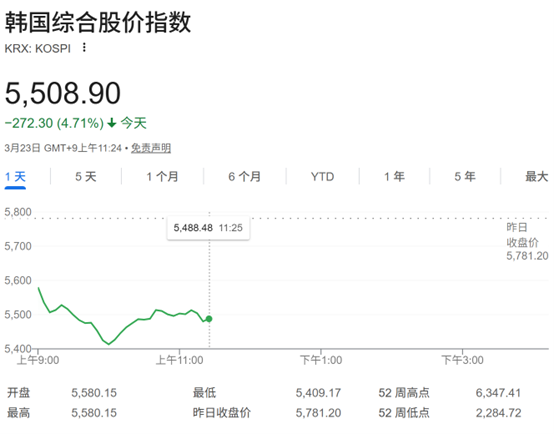
Task: Click the 昨日 收盘价 5,781.20 chart label
Action: point(527,242)
